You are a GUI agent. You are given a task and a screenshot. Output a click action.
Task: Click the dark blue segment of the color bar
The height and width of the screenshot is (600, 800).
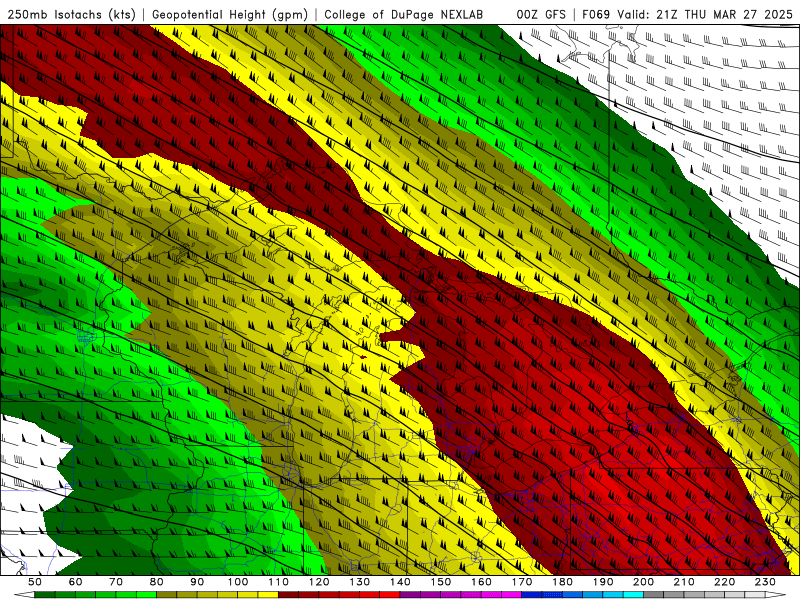coord(531,595)
